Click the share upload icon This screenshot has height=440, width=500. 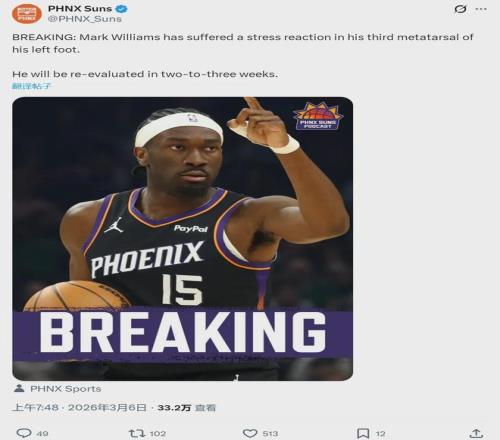point(476,433)
